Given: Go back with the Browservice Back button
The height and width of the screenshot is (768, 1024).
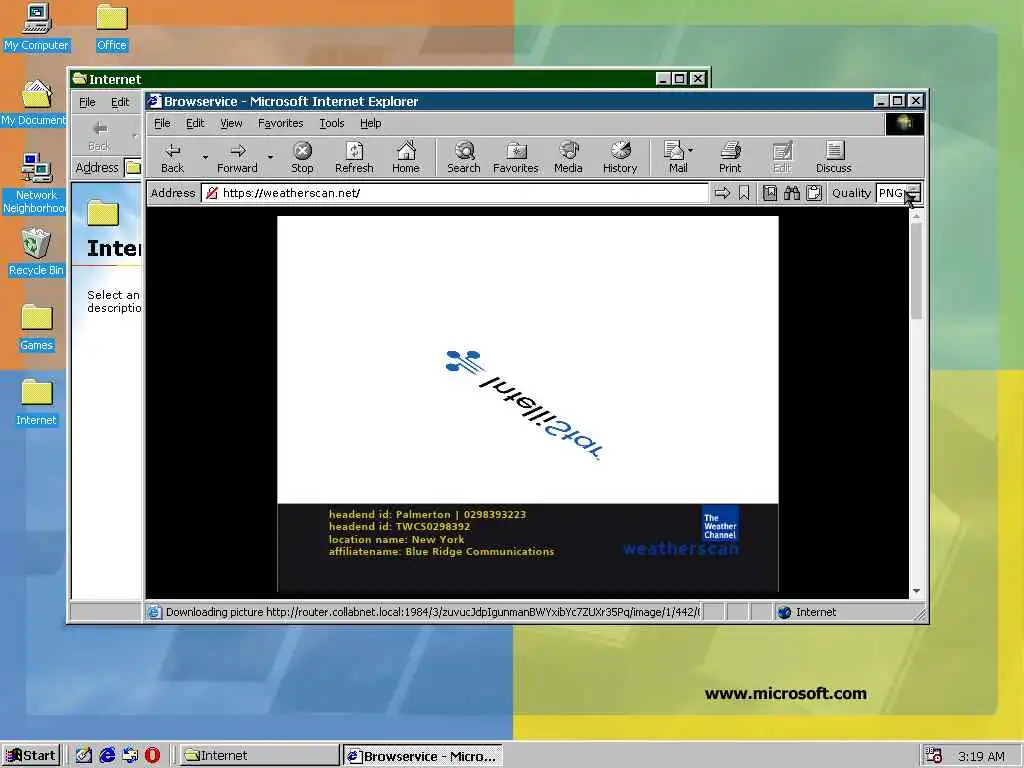Looking at the screenshot, I should point(172,157).
